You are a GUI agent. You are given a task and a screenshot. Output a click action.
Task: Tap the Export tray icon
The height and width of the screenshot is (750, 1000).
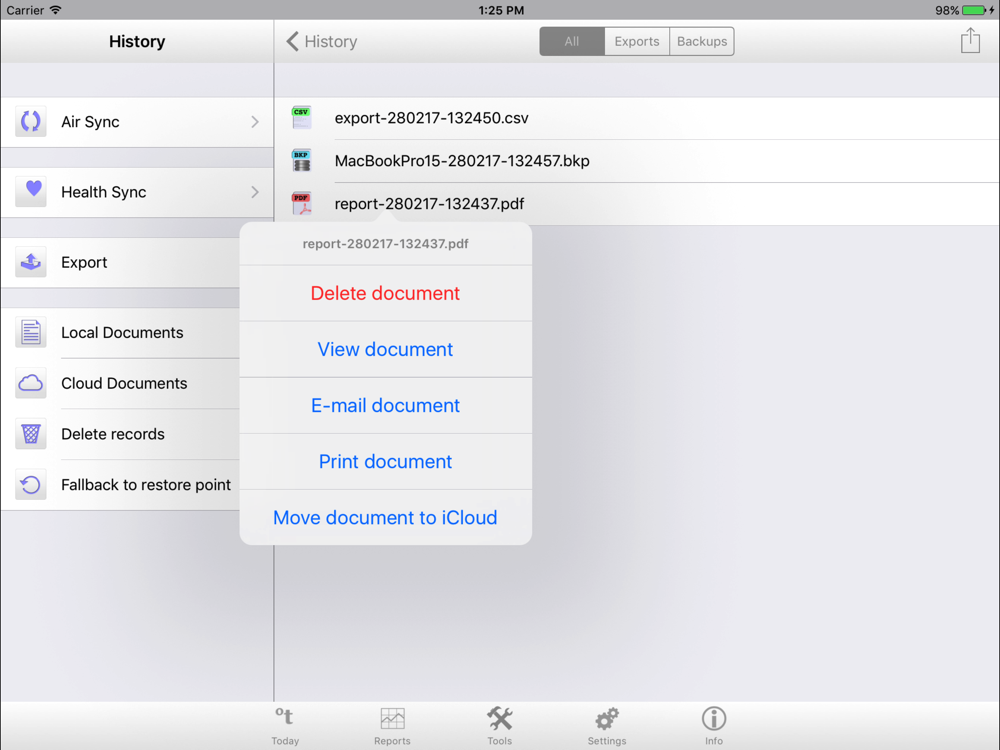coord(31,261)
